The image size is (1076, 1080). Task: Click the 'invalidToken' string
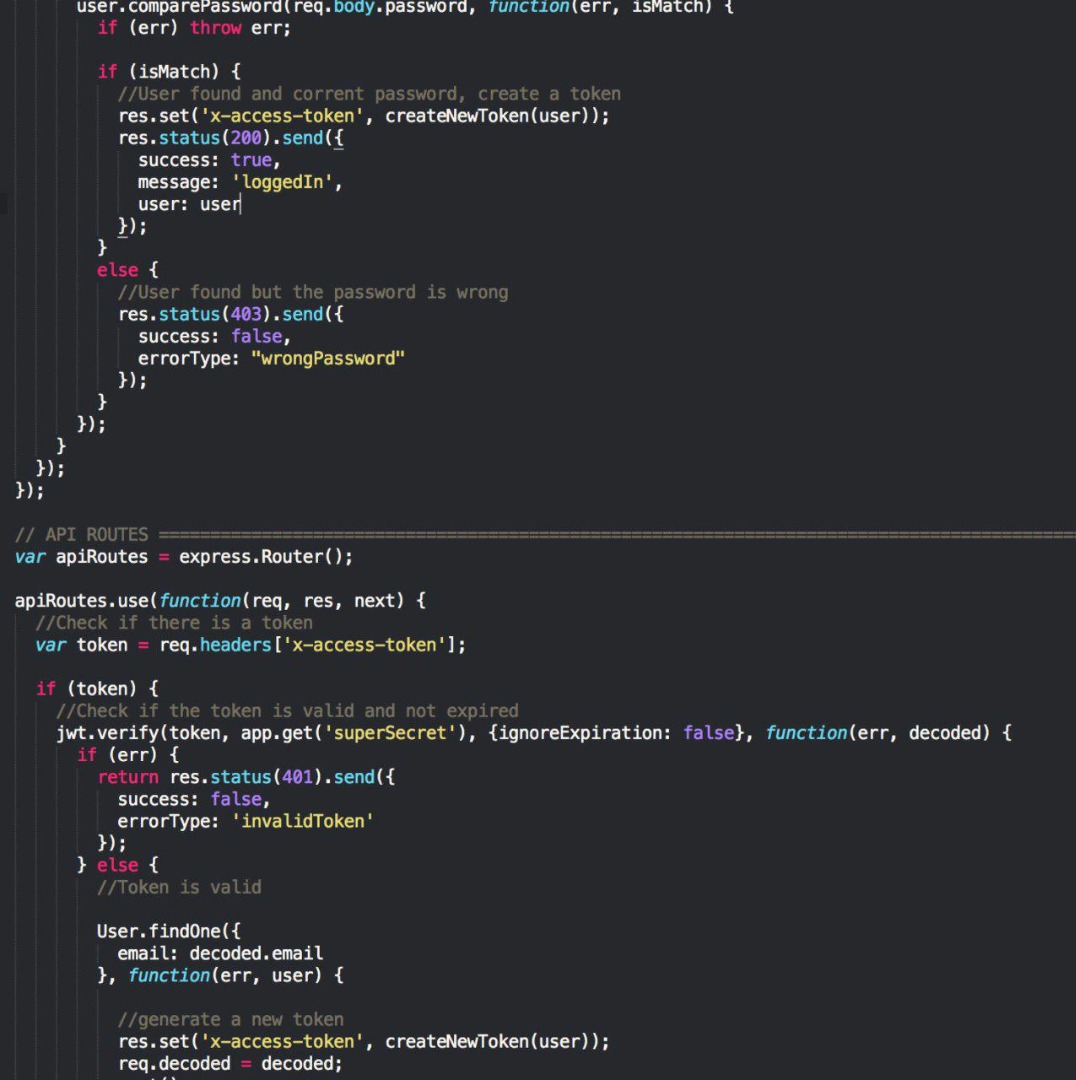tap(302, 822)
